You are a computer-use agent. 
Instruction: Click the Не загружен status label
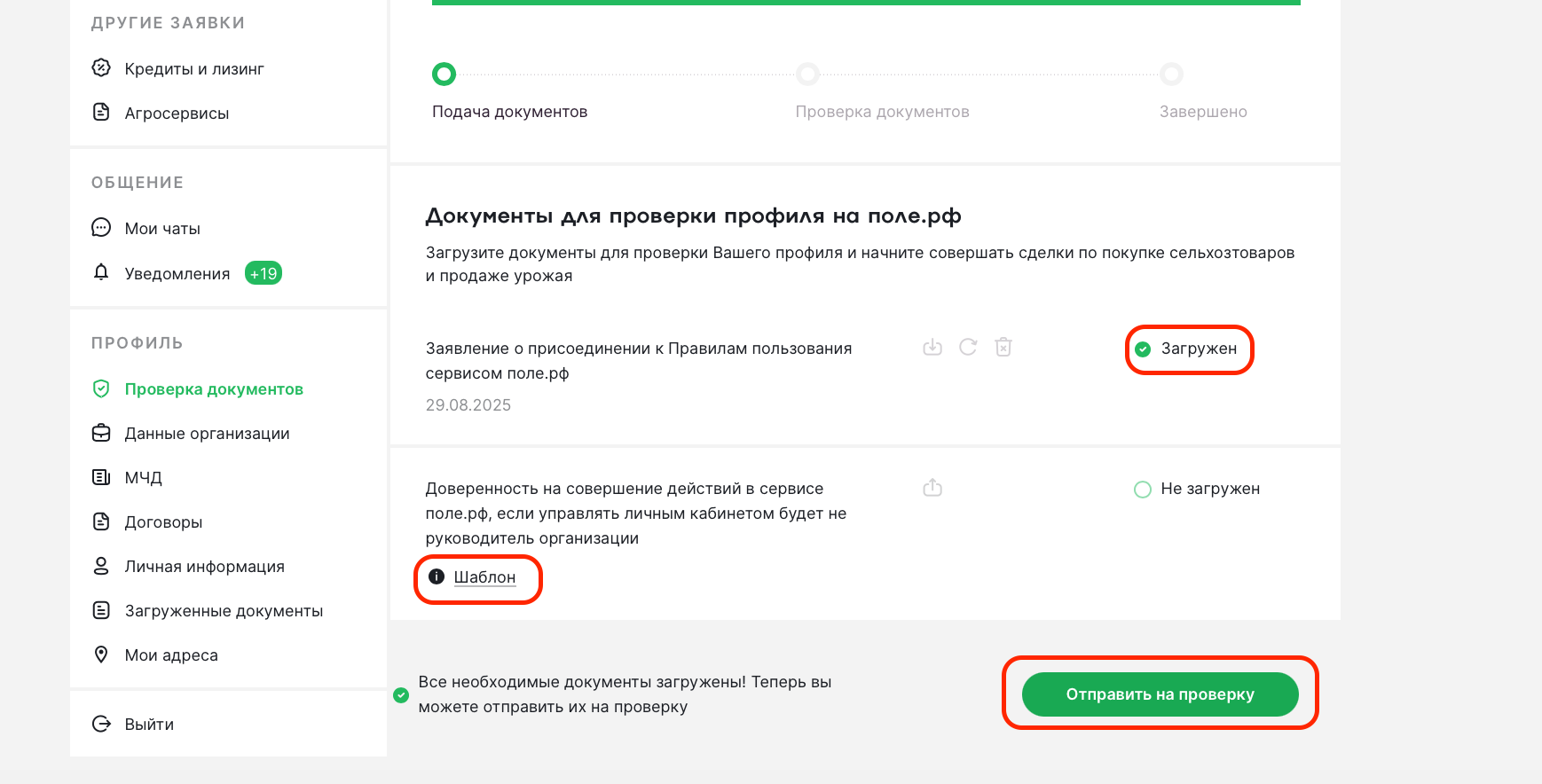coord(1210,489)
